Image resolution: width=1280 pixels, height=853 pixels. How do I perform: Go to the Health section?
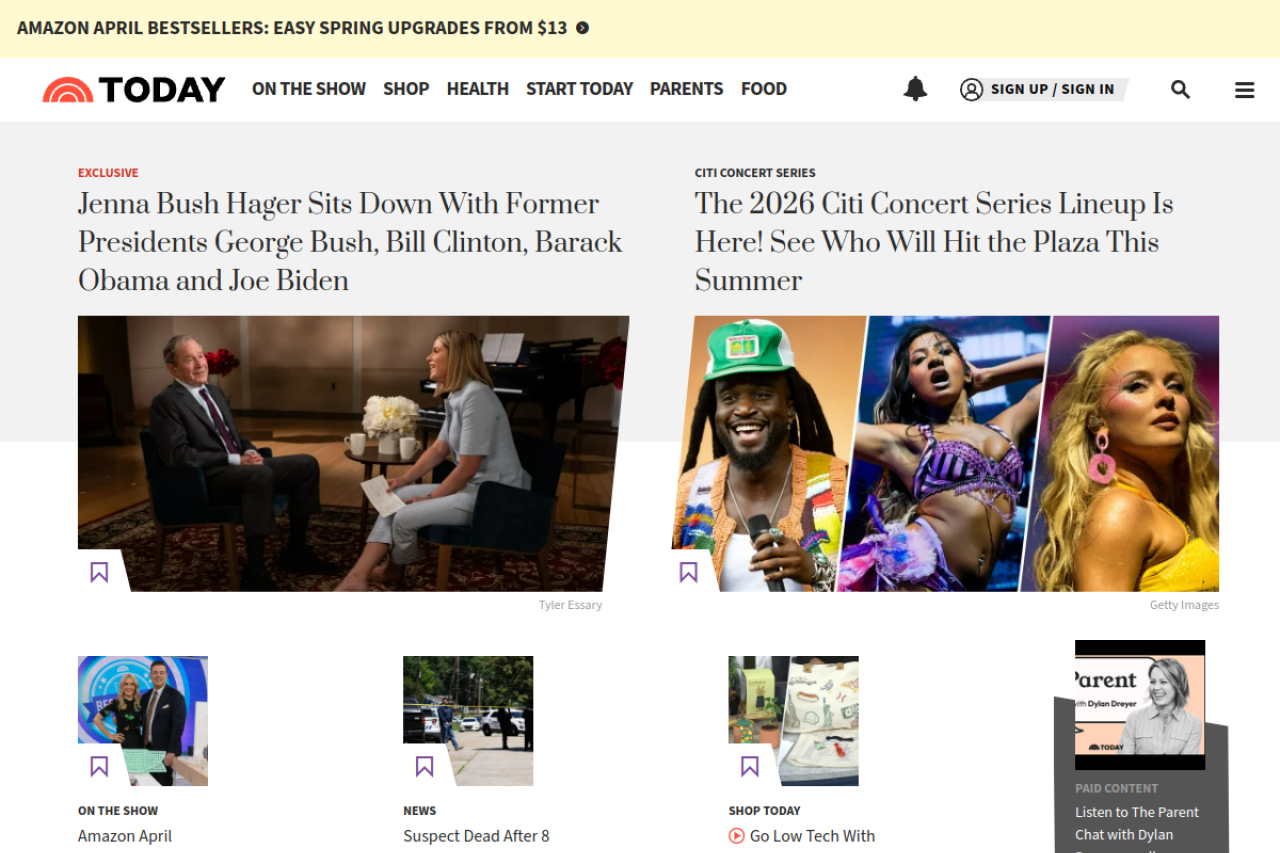tap(478, 89)
